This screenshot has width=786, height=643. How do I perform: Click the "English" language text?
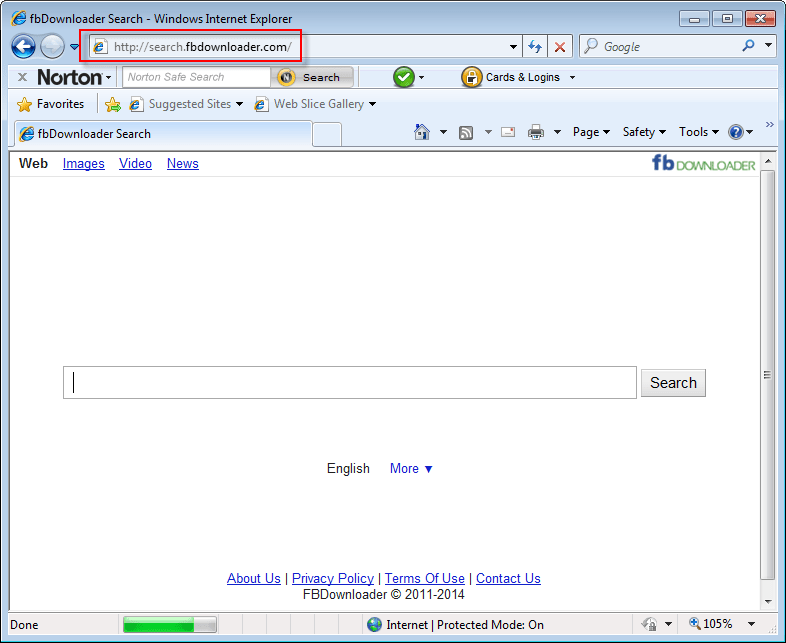[x=348, y=469]
